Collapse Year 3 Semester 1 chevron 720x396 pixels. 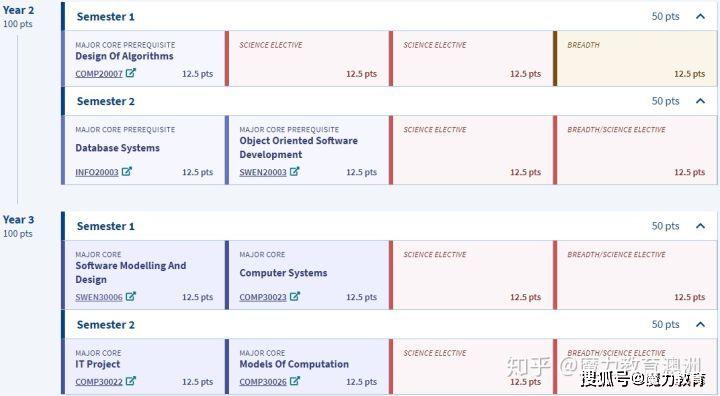[700, 226]
